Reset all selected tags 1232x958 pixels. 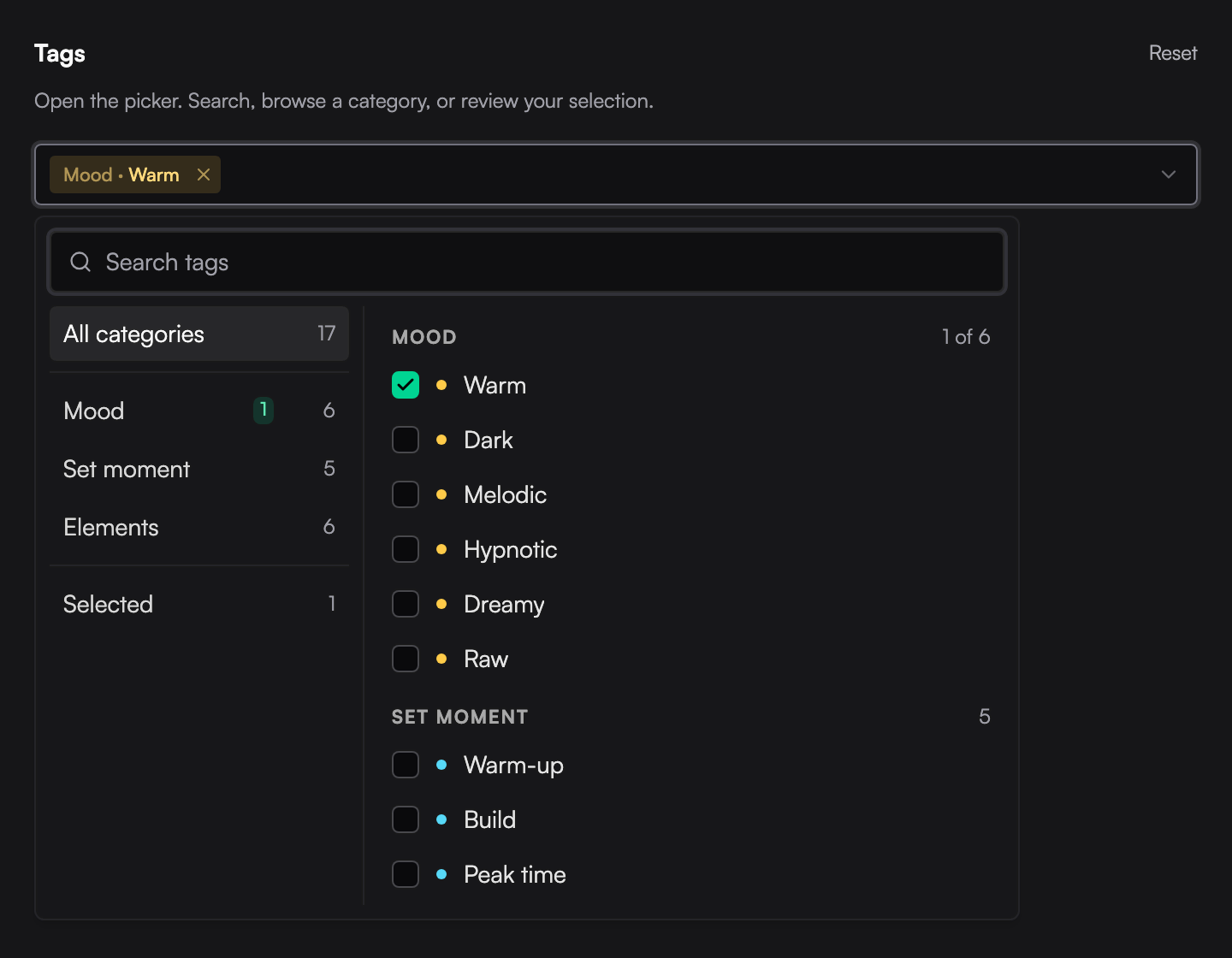(1173, 53)
